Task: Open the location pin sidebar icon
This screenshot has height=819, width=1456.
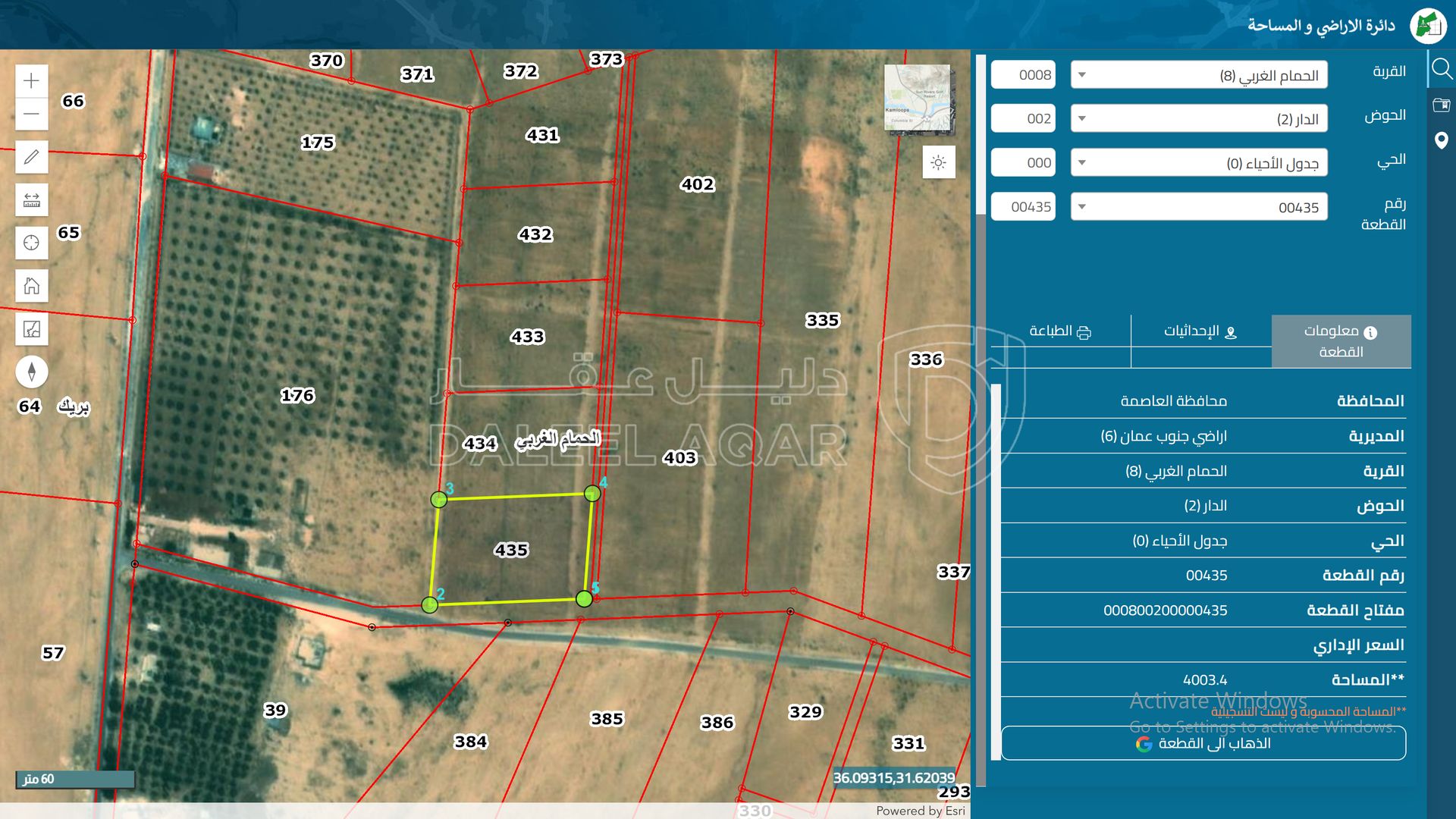Action: (x=1441, y=140)
